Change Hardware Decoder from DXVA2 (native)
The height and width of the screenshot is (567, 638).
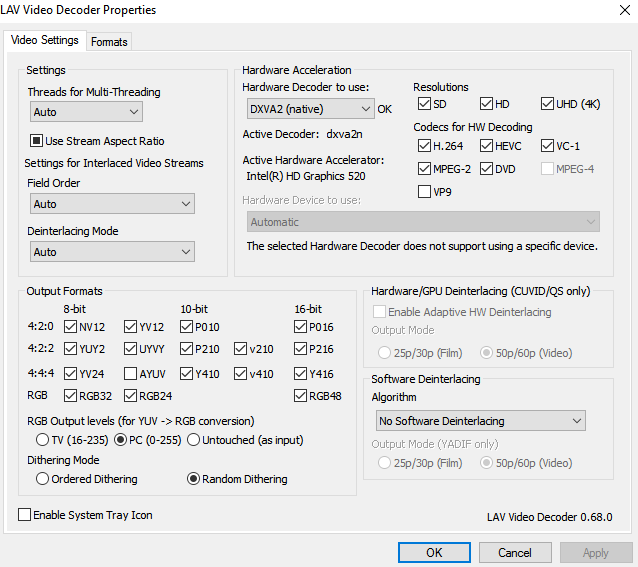pyautogui.click(x=308, y=108)
